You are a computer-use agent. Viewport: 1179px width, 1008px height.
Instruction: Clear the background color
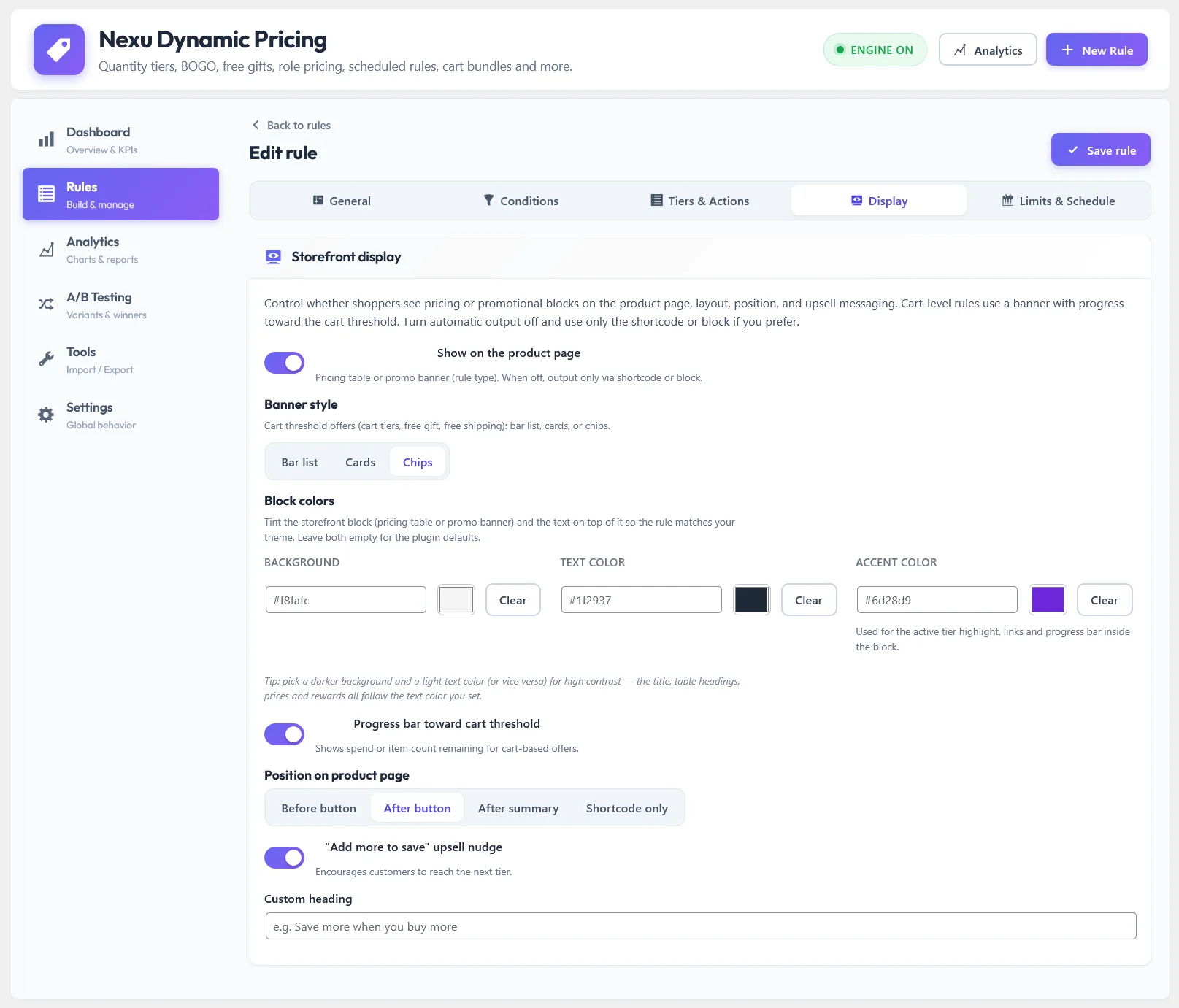point(512,600)
